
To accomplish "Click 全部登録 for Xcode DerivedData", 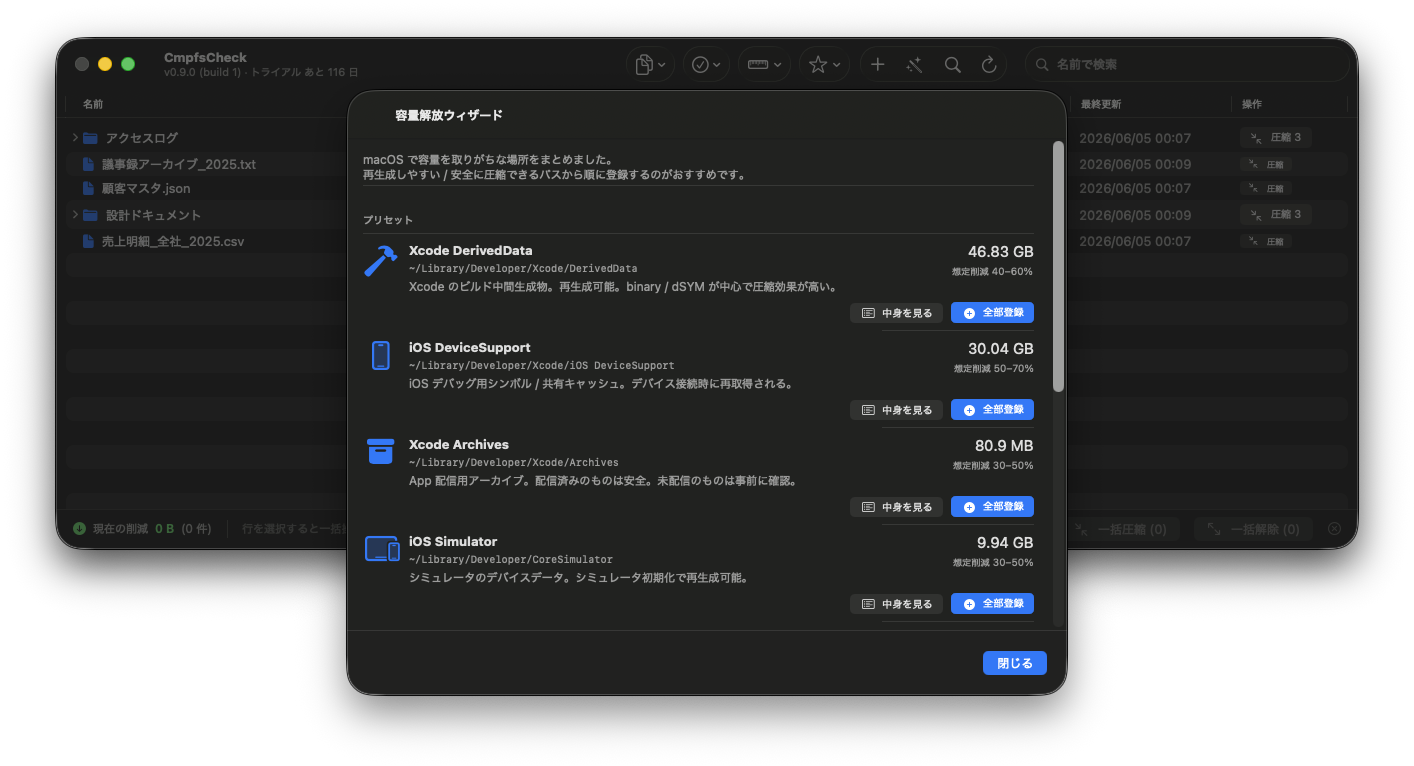I will coord(993,313).
